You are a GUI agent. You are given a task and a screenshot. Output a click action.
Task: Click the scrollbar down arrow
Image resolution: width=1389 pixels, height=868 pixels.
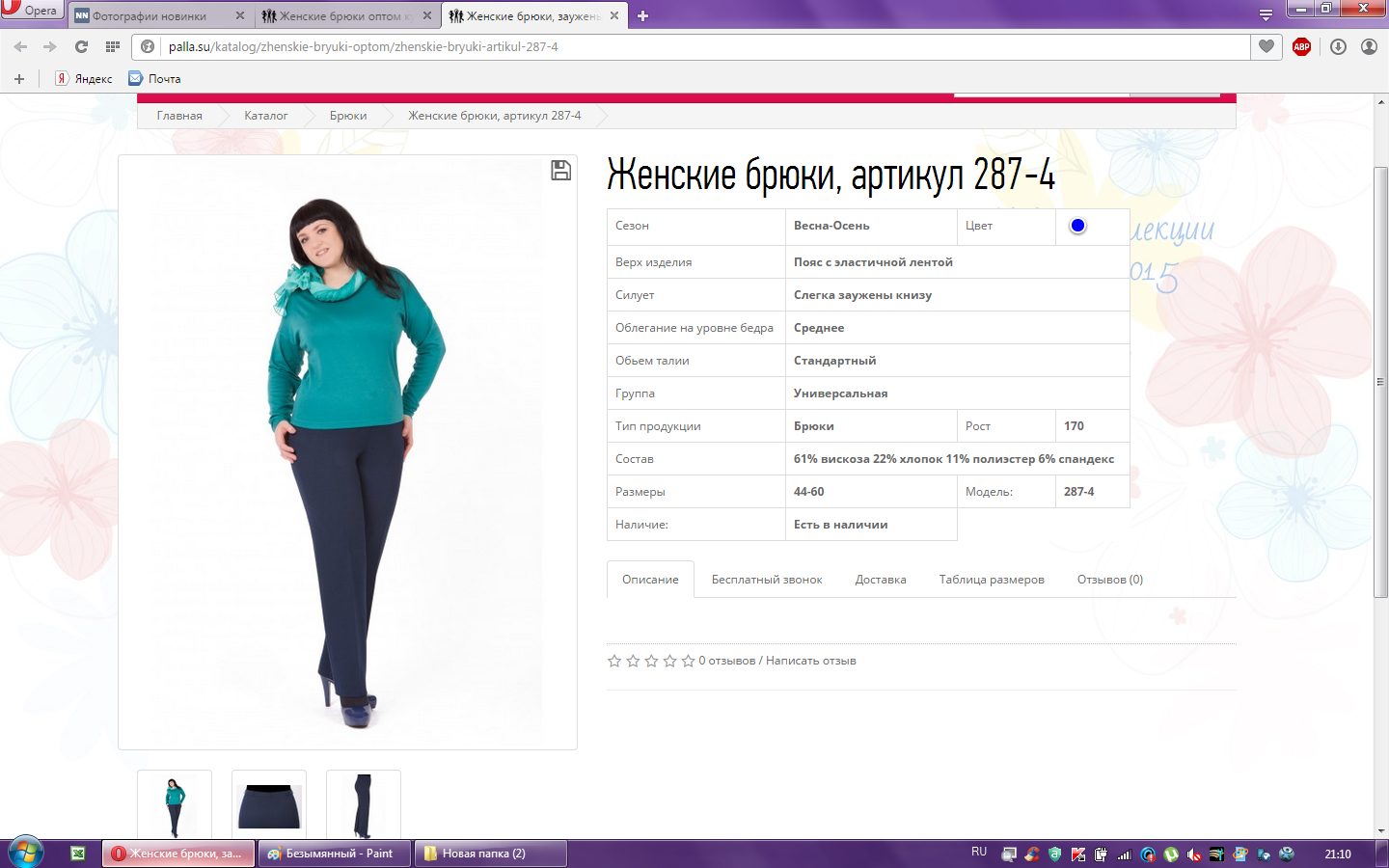(x=1381, y=830)
